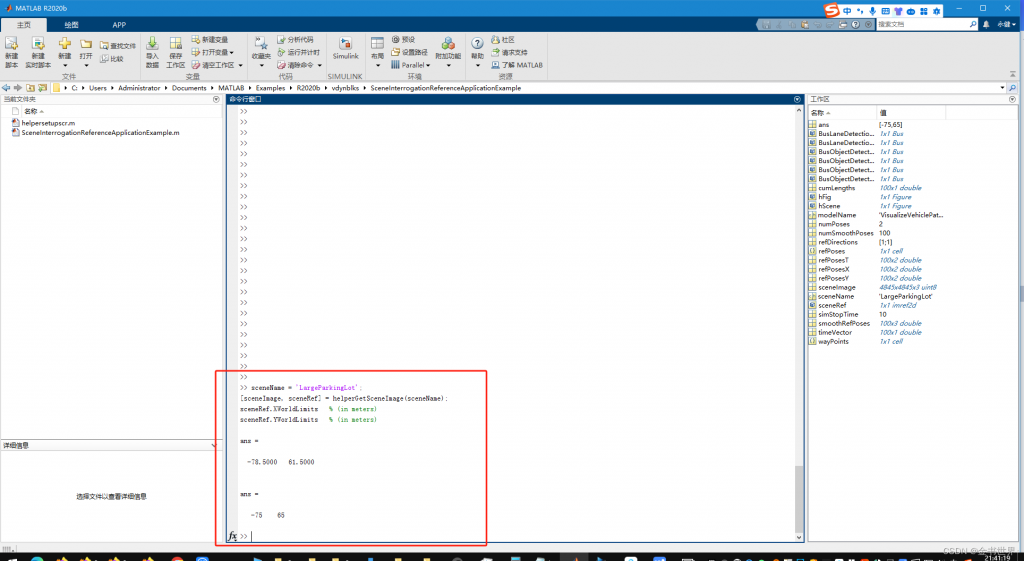The width and height of the screenshot is (1024, 561).
Task: Select helpersetupscr.m in current folder
Action: tap(48, 123)
